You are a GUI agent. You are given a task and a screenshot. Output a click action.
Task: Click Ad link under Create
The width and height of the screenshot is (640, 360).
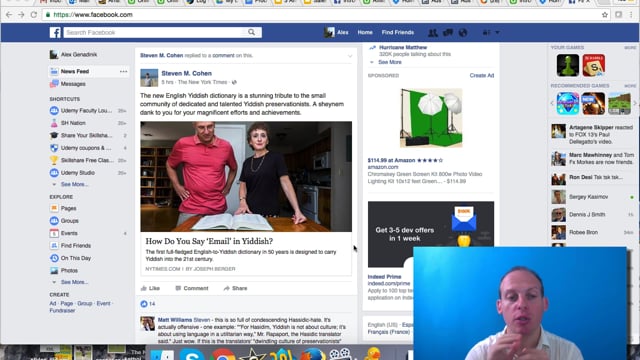[x=53, y=304]
